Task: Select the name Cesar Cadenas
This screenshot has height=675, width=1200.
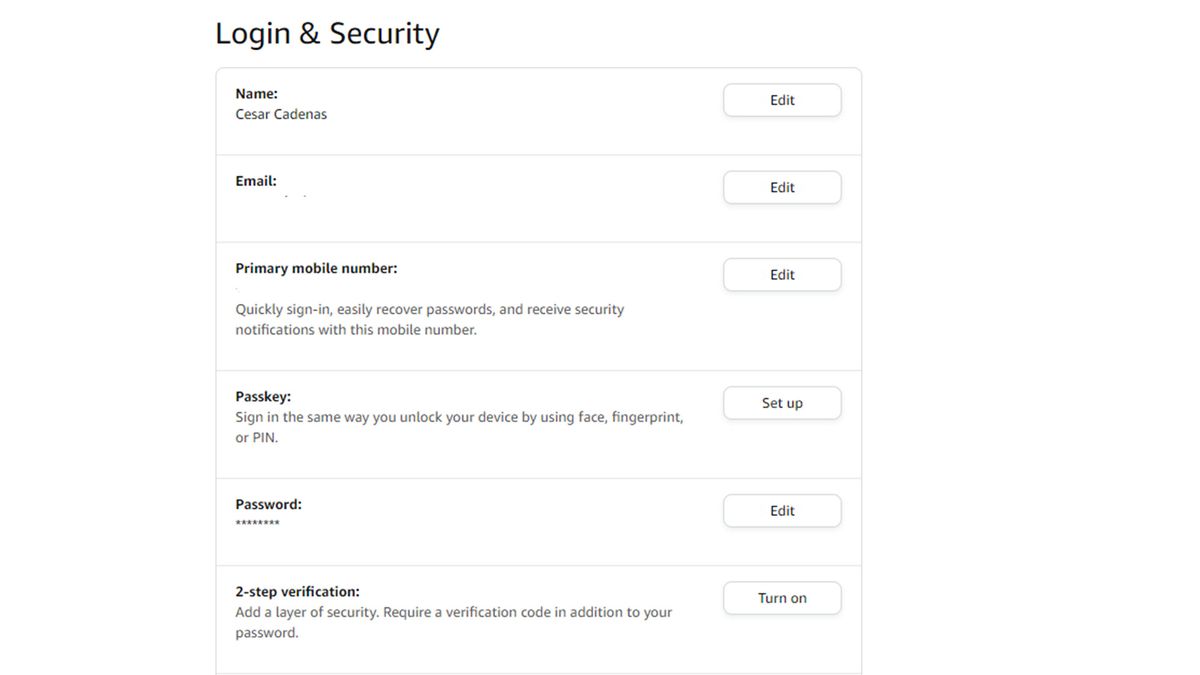Action: pyautogui.click(x=280, y=114)
